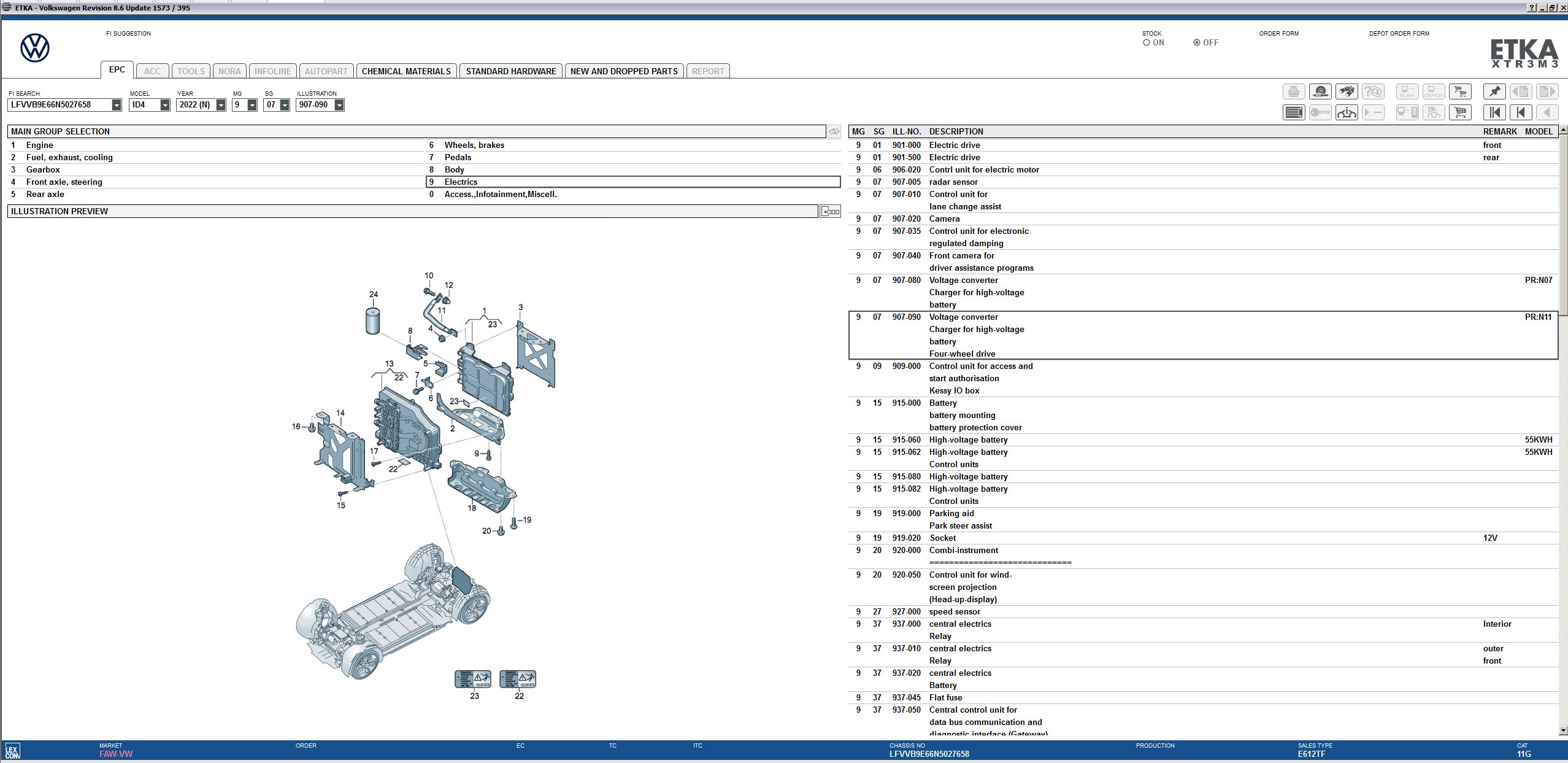
Task: Click the ACC tab
Action: pos(152,71)
